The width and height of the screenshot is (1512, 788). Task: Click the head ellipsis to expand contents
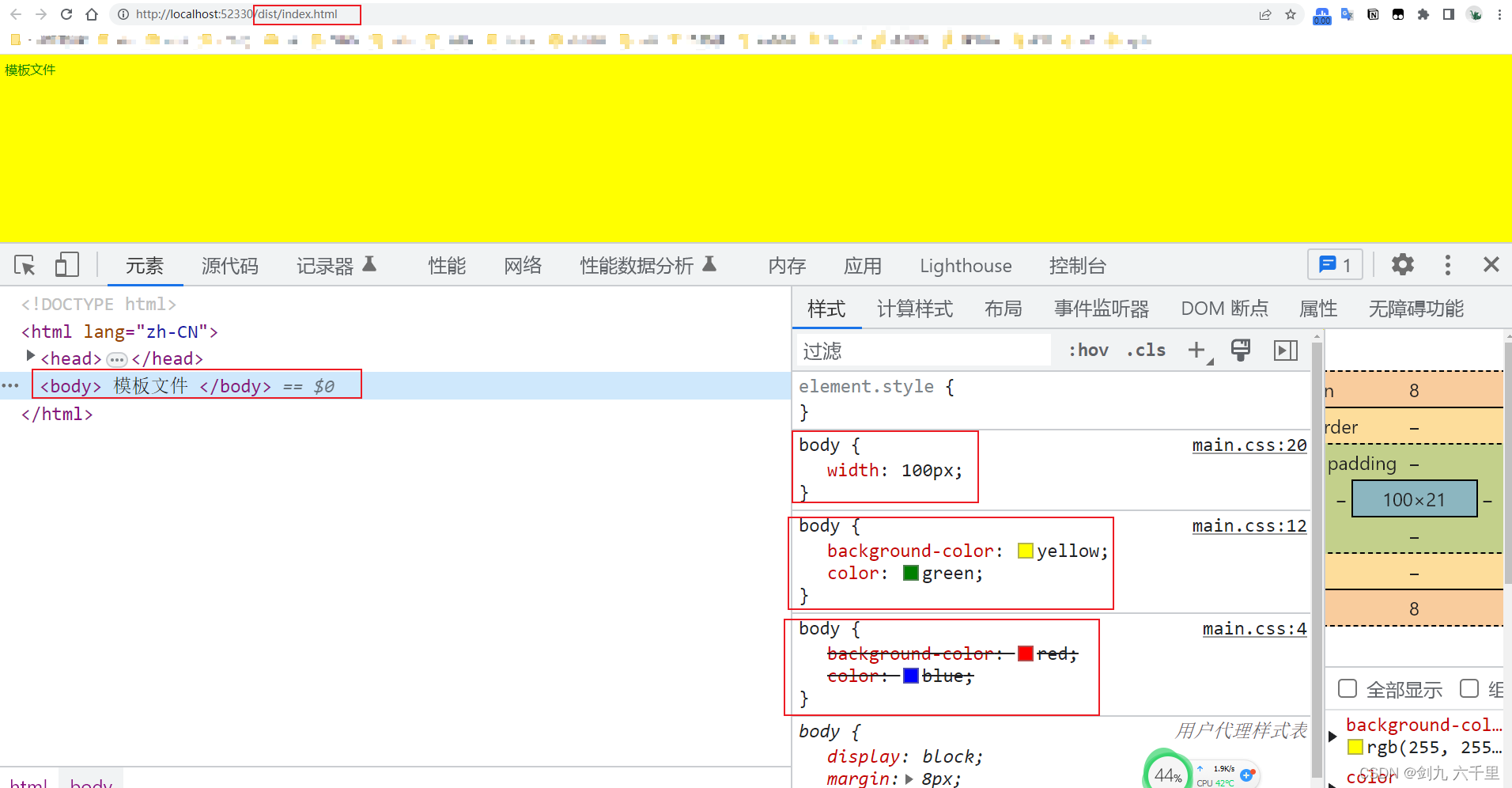[117, 360]
